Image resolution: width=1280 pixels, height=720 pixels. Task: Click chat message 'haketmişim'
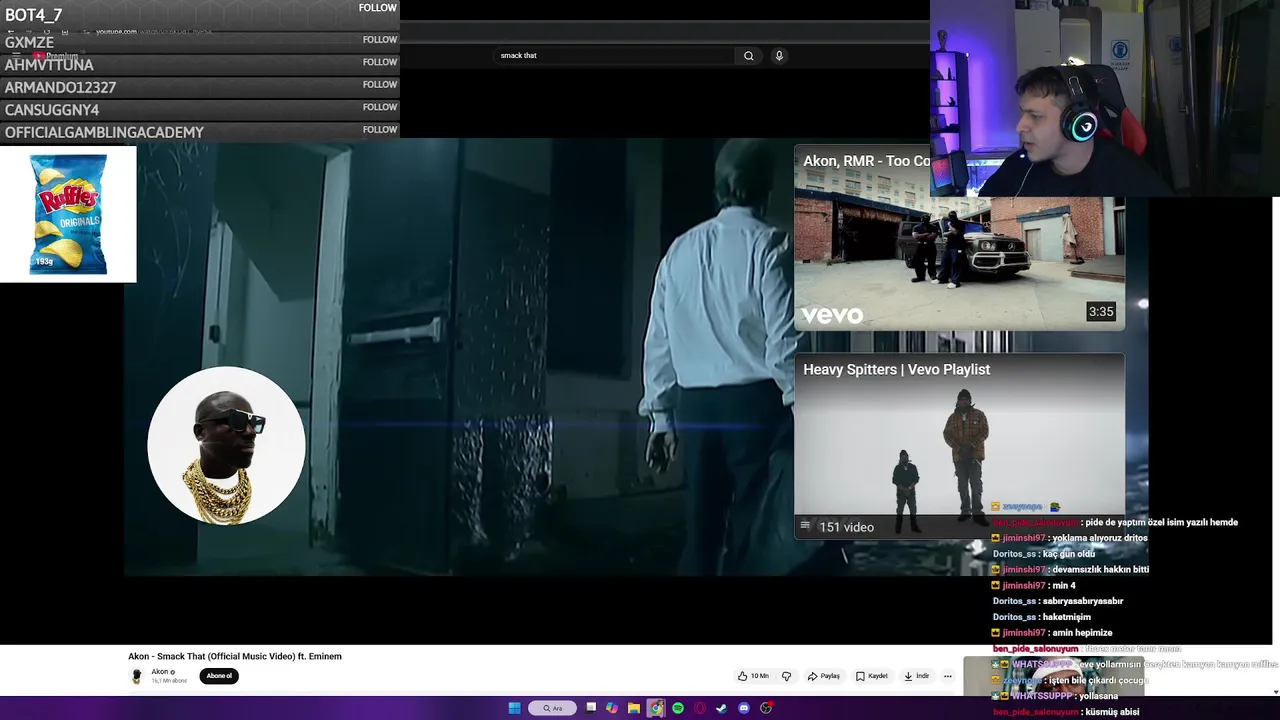1067,618
